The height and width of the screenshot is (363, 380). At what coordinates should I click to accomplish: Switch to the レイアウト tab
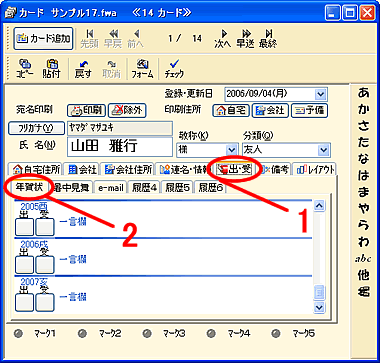315,169
